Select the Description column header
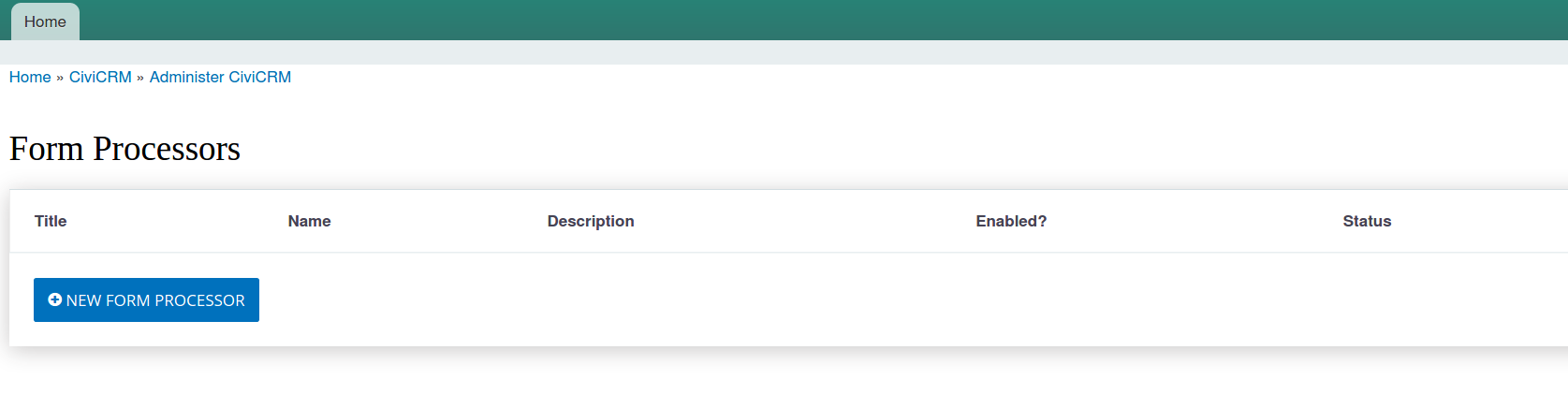Viewport: 1568px width, 394px height. (591, 221)
